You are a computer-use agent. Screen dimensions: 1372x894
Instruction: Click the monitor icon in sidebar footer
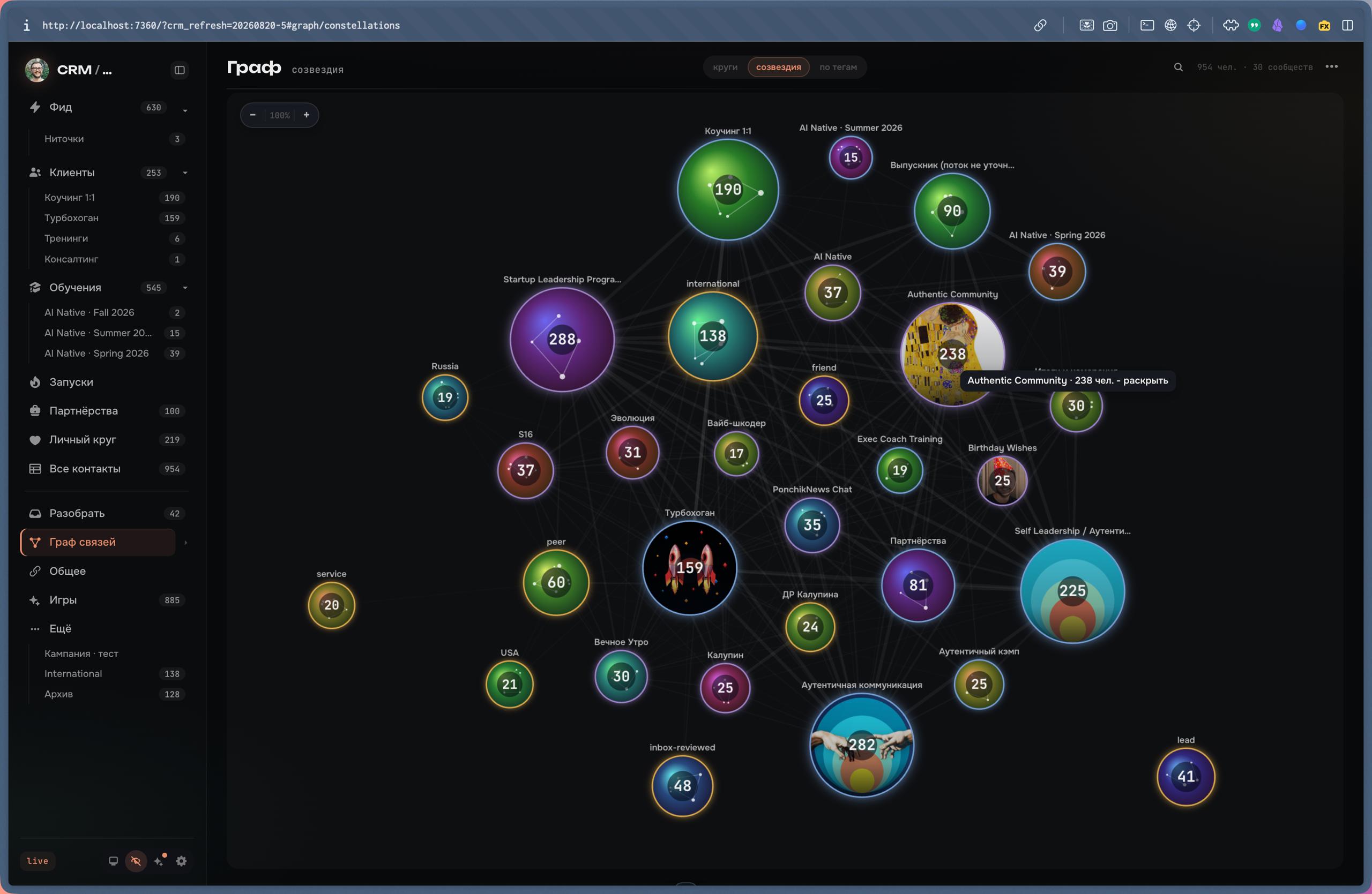coord(113,861)
